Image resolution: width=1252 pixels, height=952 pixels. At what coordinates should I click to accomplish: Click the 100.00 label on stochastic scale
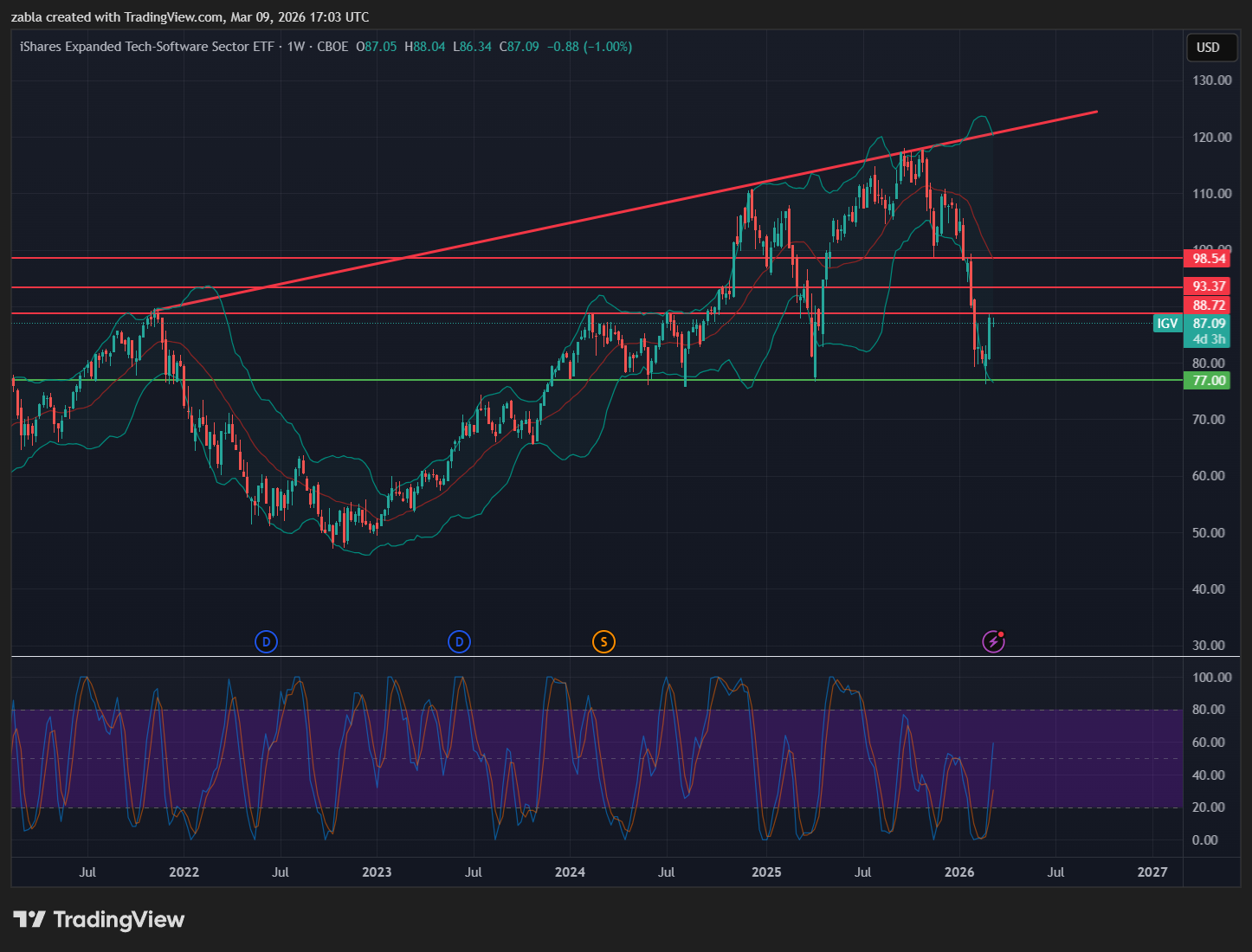point(1211,677)
